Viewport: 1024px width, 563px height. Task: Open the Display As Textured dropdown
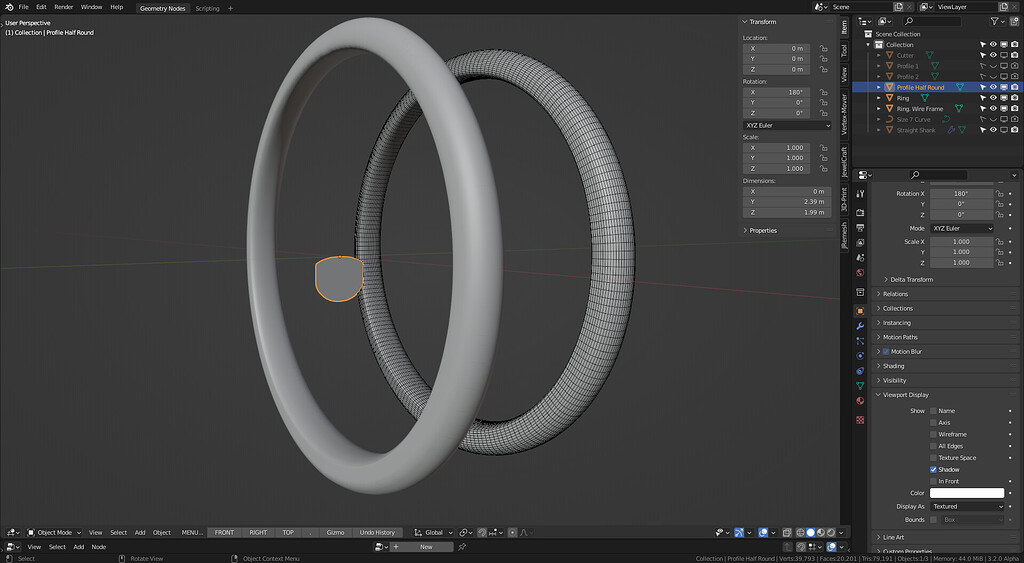967,506
